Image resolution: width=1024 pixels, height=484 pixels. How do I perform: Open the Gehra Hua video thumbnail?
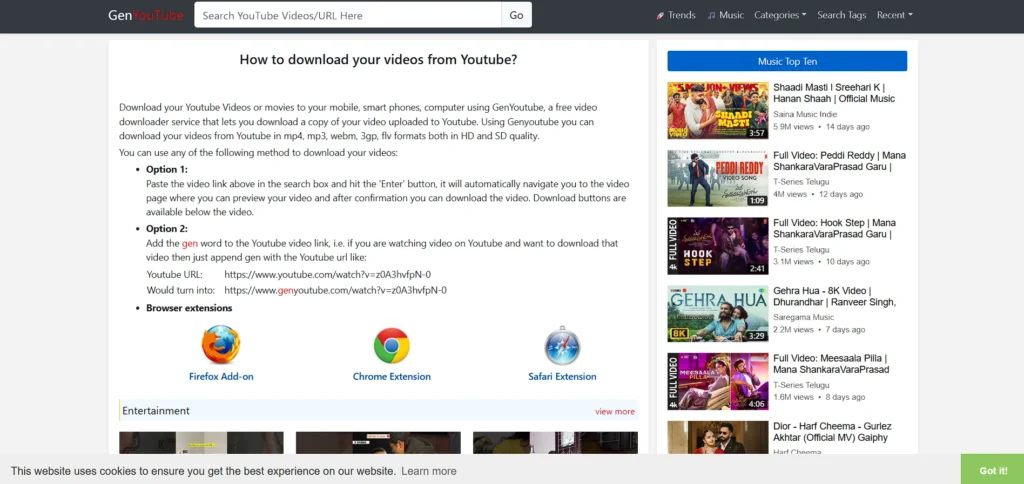[x=718, y=314]
